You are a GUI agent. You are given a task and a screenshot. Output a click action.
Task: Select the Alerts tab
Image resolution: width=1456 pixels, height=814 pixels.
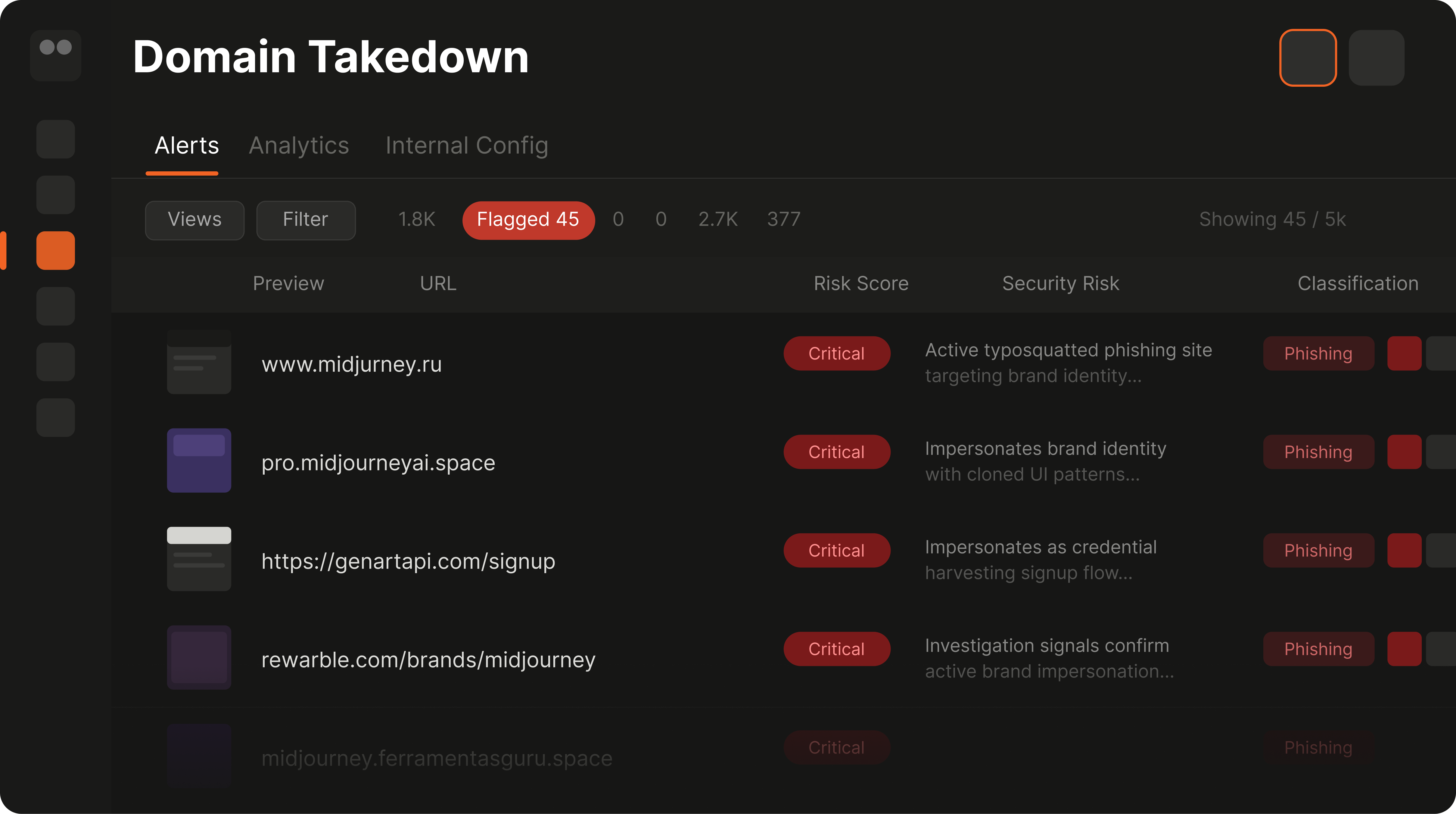187,146
